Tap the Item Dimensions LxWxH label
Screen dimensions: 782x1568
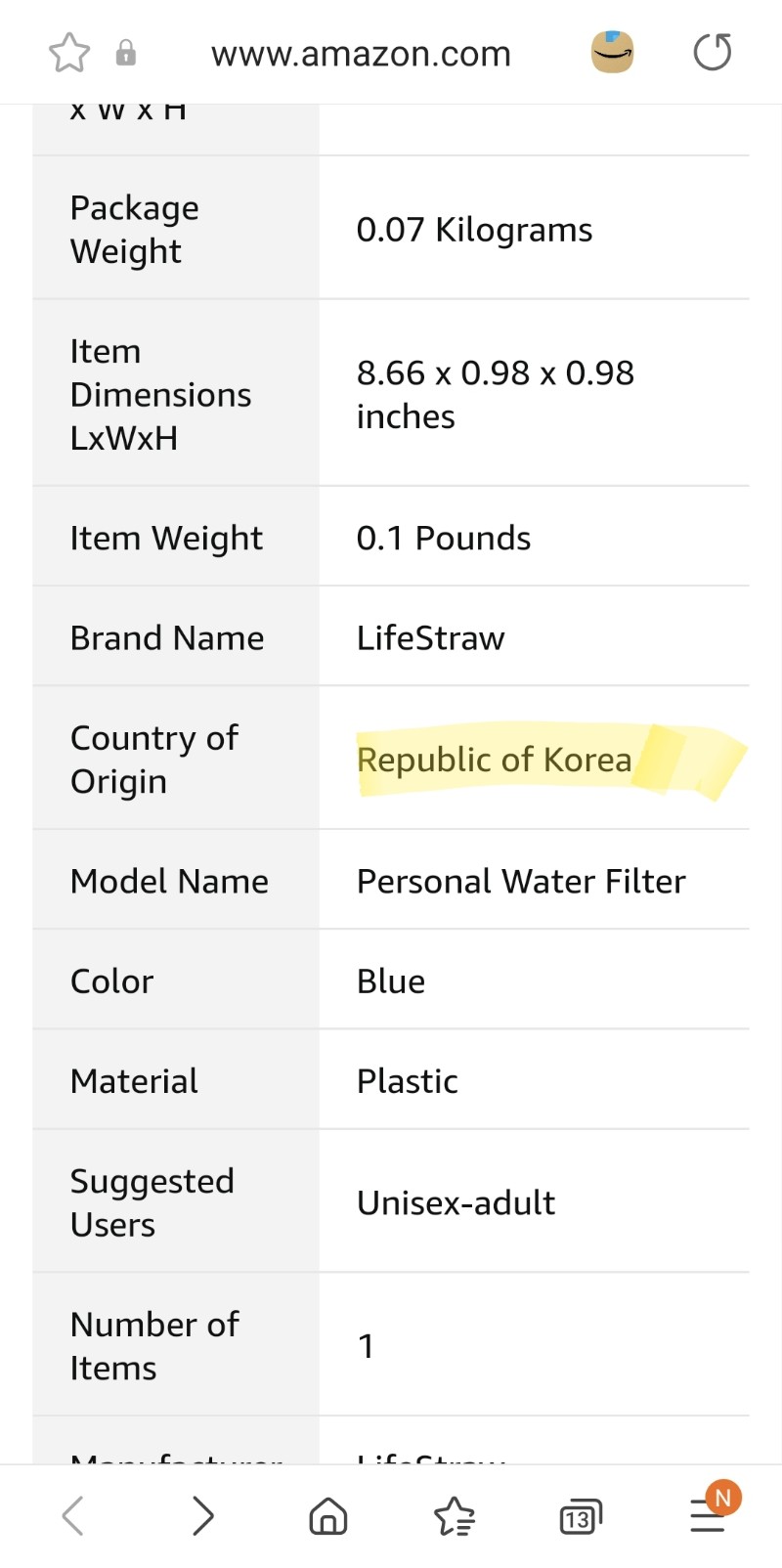click(x=161, y=395)
